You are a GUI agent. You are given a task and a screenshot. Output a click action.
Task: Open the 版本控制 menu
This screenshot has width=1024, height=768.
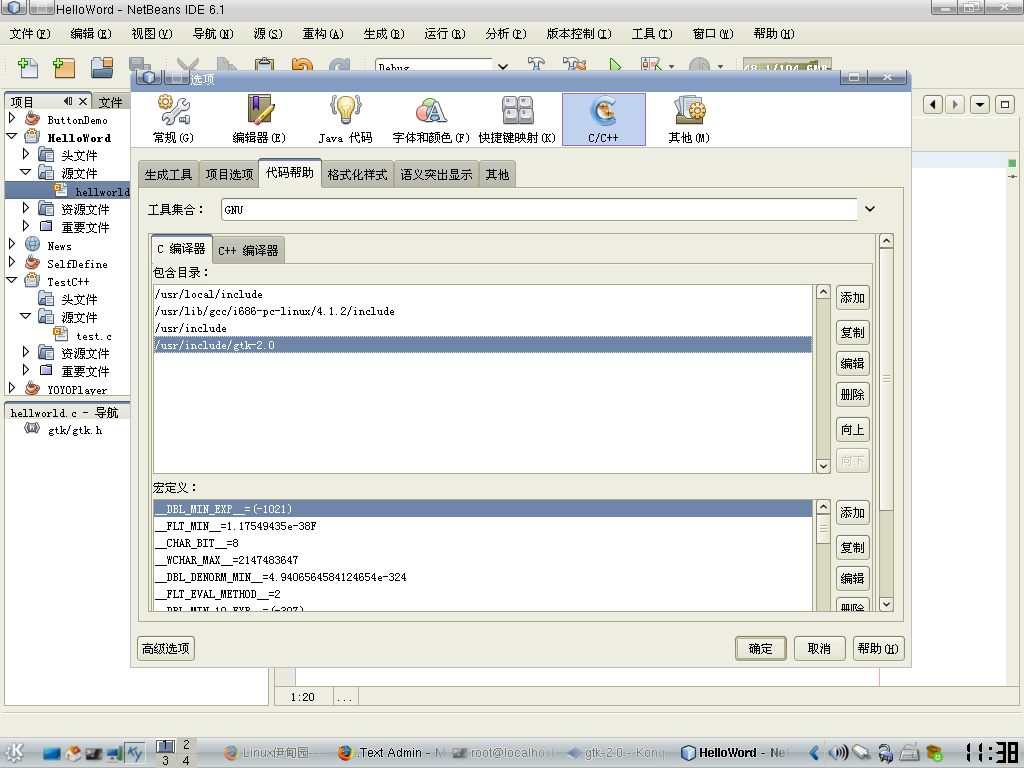click(579, 33)
